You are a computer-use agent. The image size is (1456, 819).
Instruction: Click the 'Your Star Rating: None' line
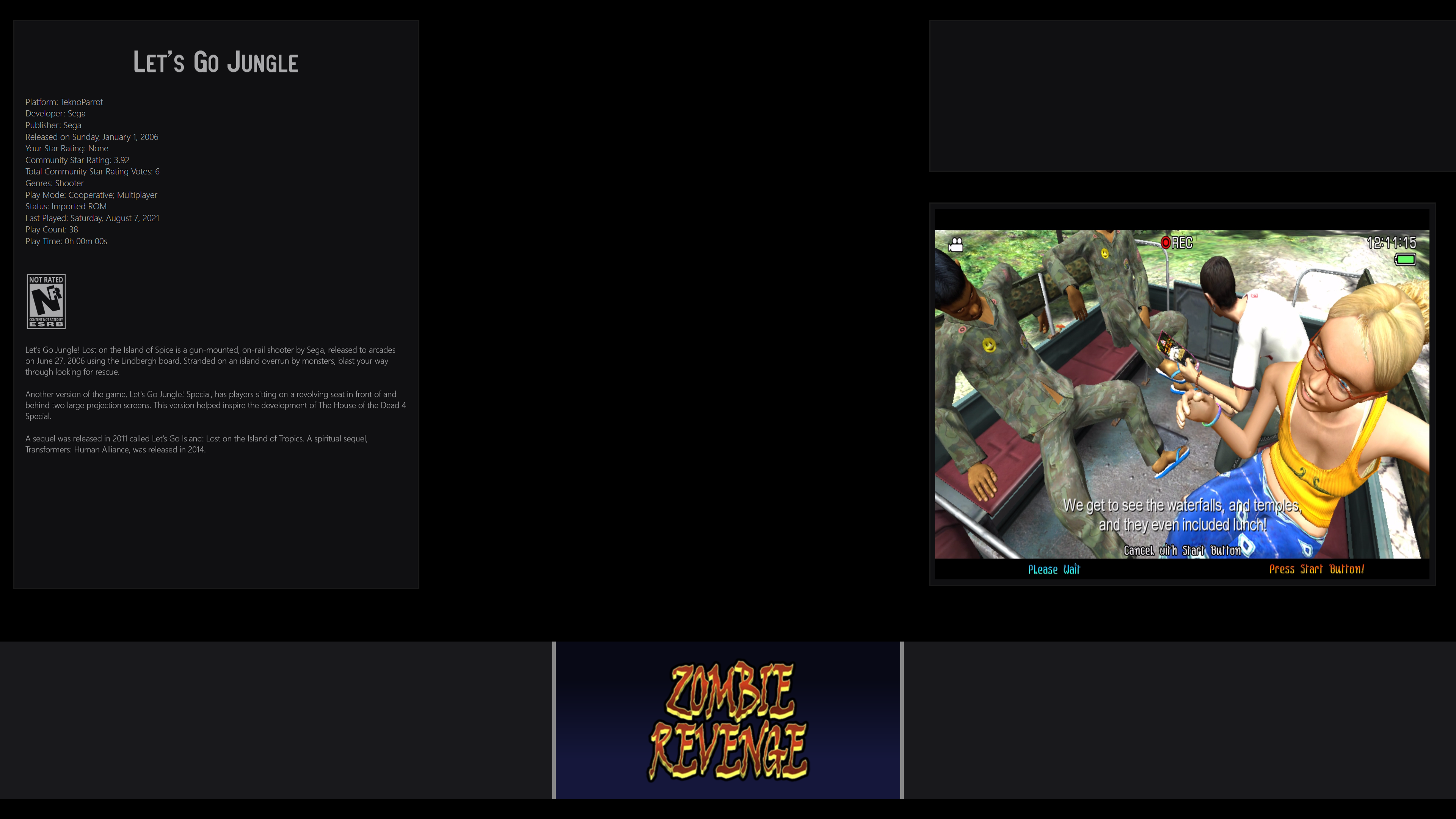67,149
